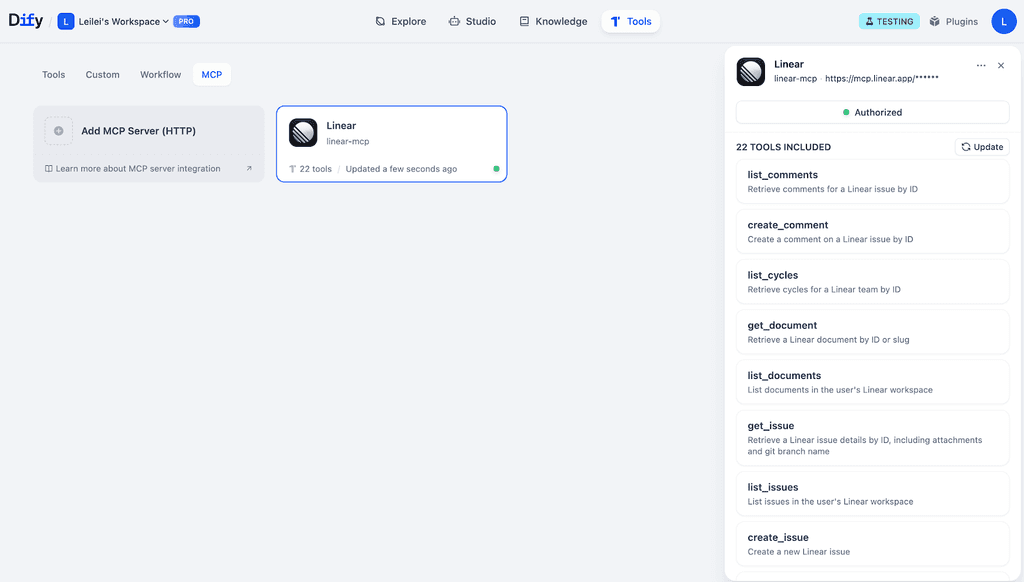Switch to the Workflow tab

pyautogui.click(x=160, y=74)
